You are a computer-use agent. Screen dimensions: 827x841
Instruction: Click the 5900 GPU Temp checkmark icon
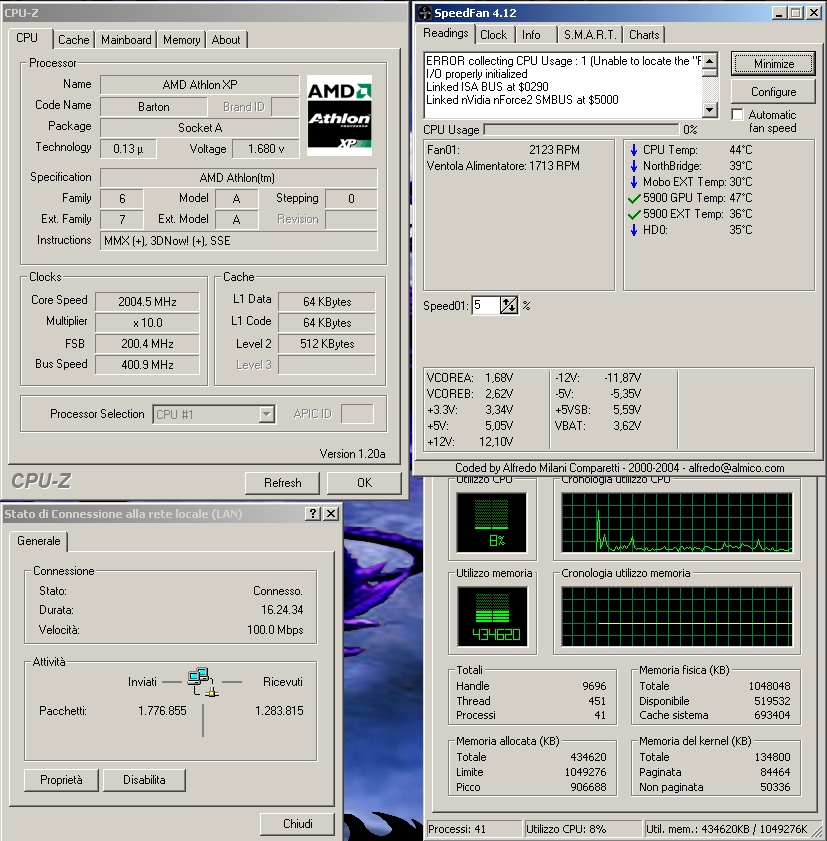(634, 198)
